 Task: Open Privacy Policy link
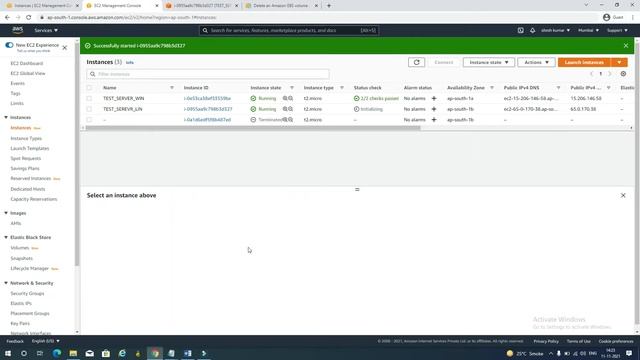[x=546, y=341]
